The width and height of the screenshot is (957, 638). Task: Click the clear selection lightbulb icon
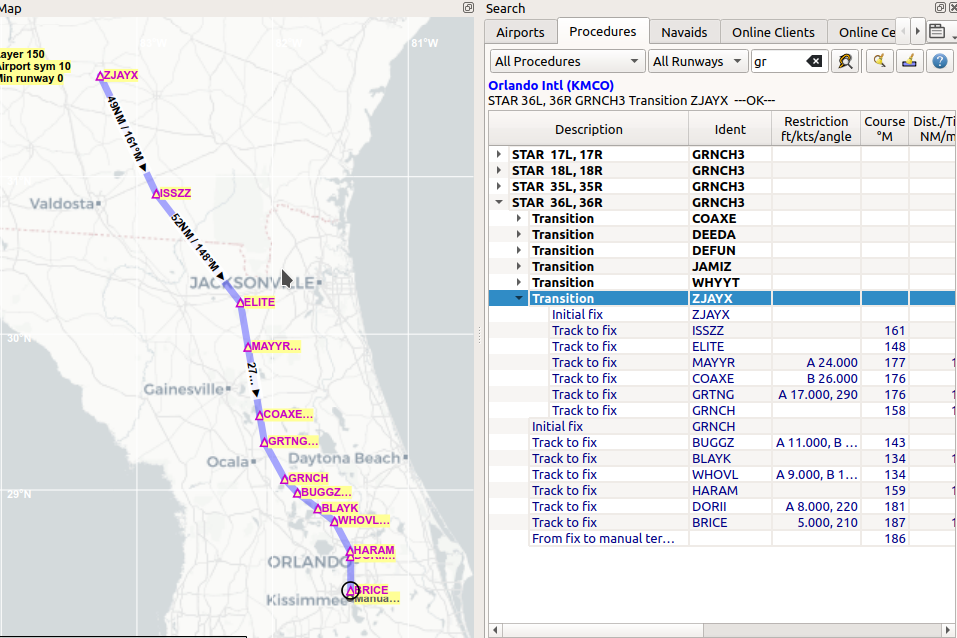coord(879,61)
